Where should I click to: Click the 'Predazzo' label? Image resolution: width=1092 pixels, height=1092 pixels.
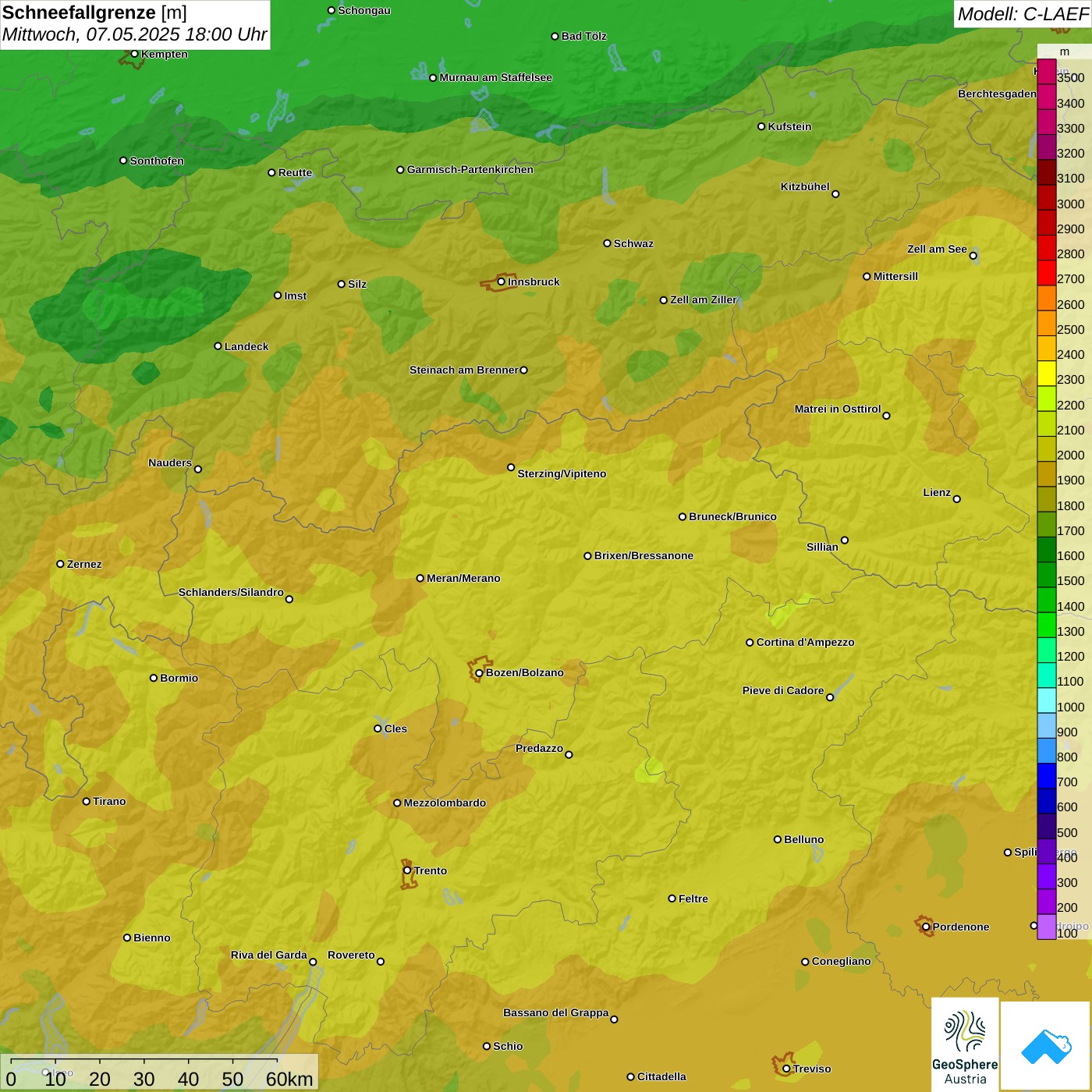(x=539, y=748)
